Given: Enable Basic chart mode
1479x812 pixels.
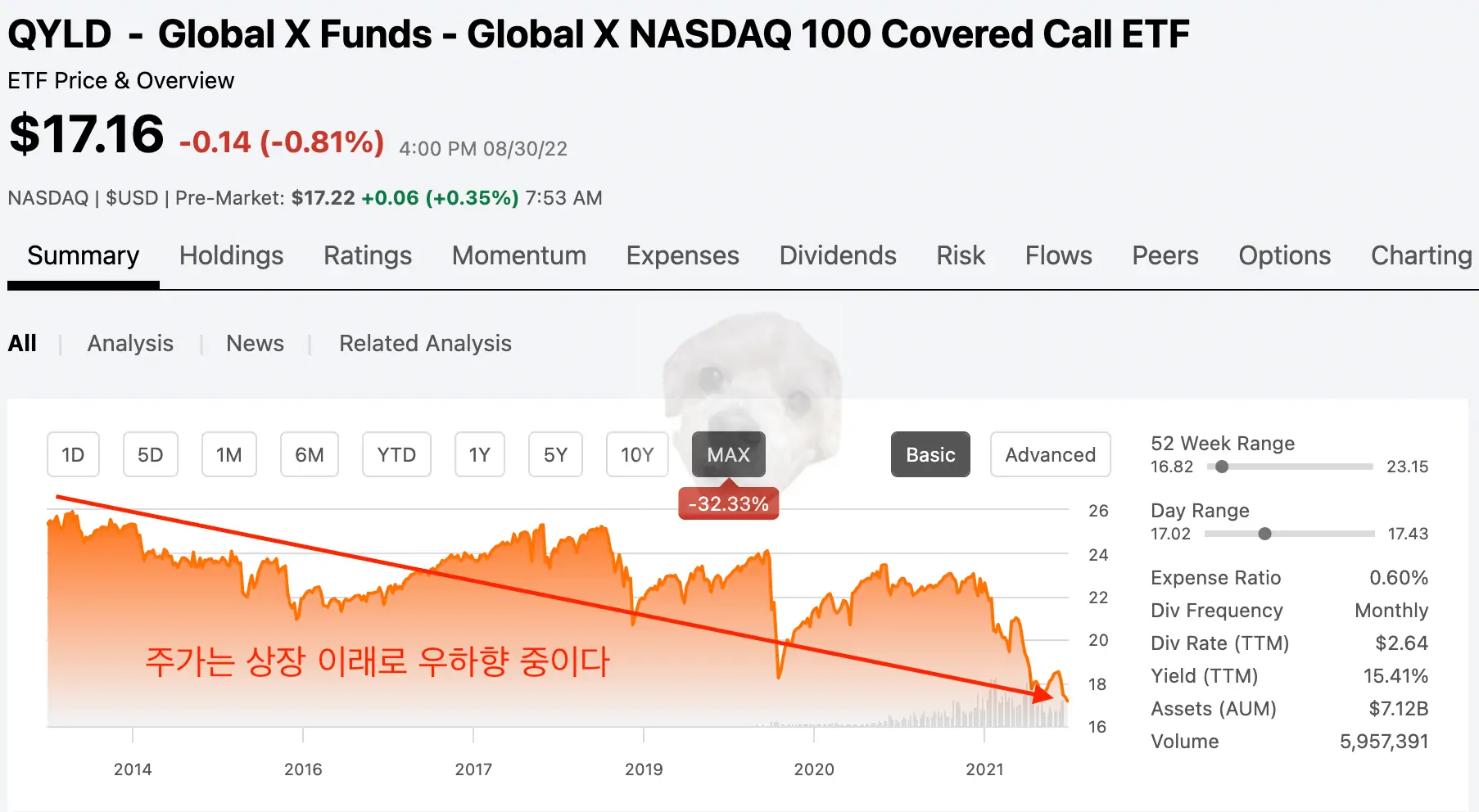Looking at the screenshot, I should coord(930,454).
